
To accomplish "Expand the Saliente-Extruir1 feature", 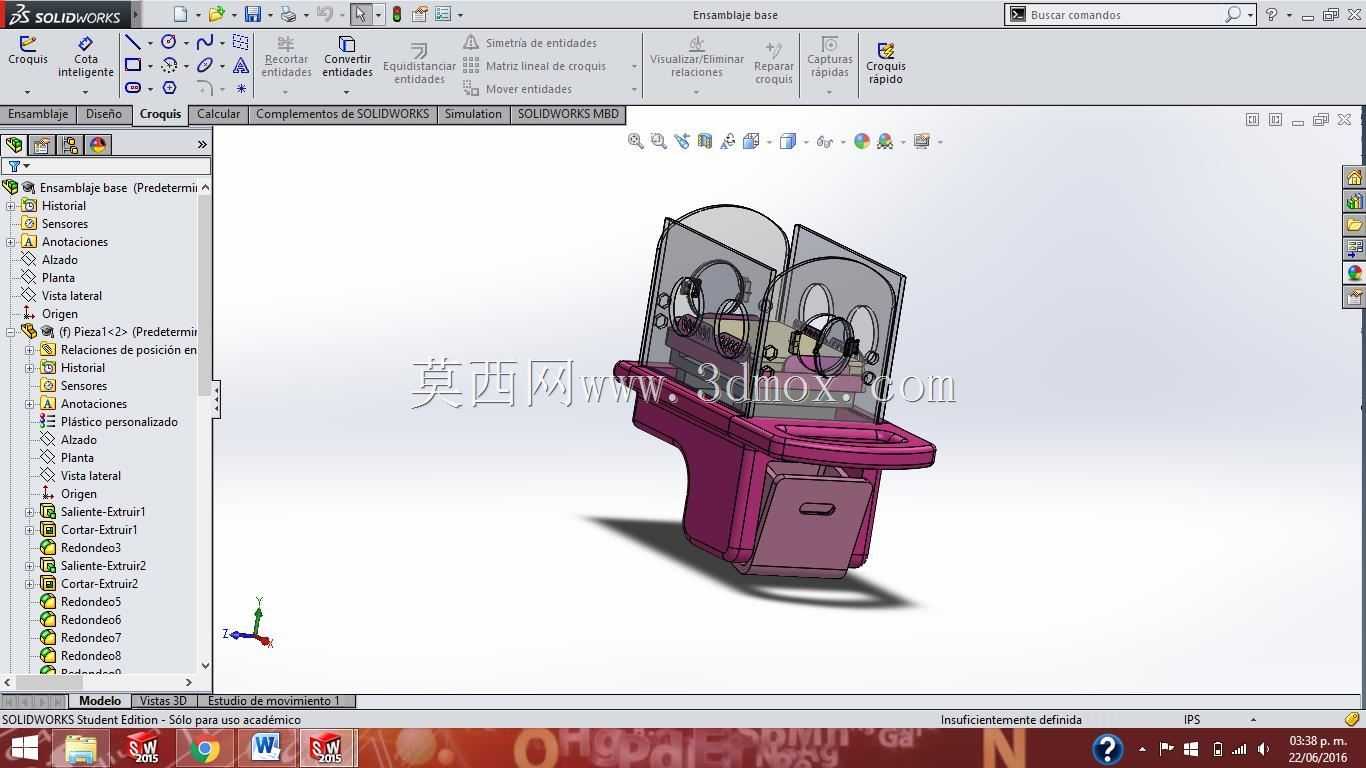I will [30, 512].
